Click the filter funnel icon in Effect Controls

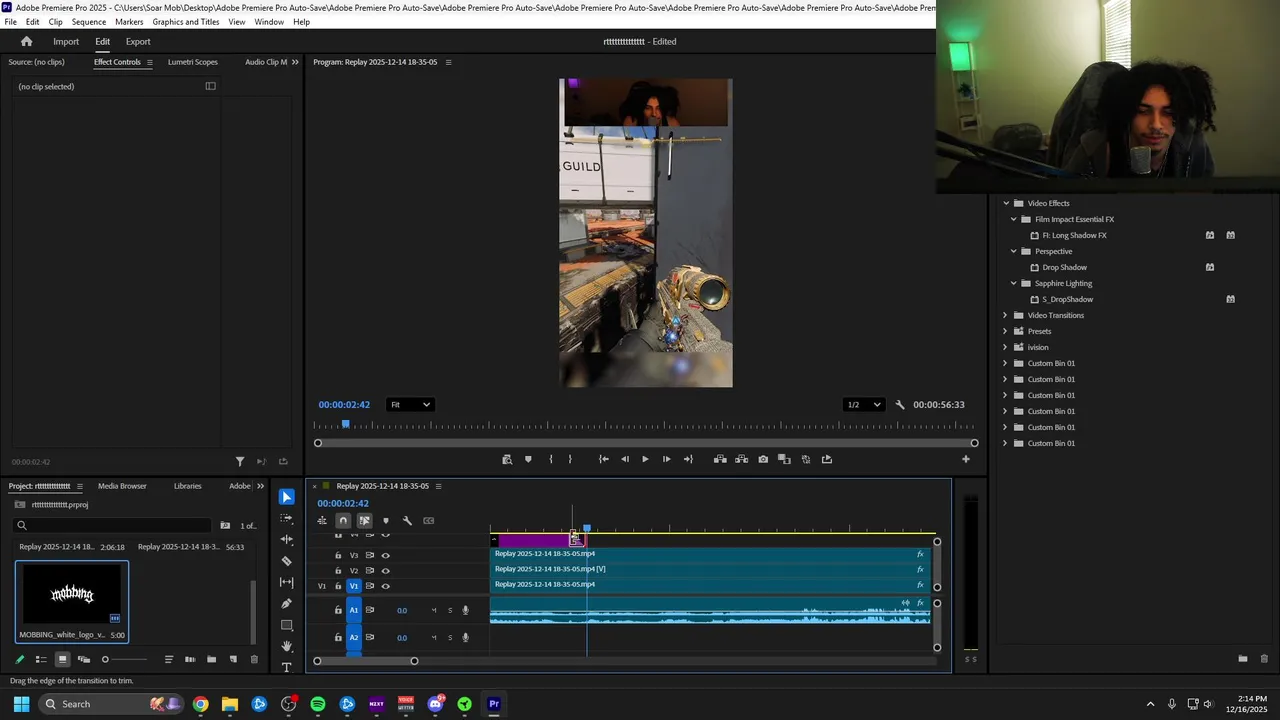click(240, 461)
